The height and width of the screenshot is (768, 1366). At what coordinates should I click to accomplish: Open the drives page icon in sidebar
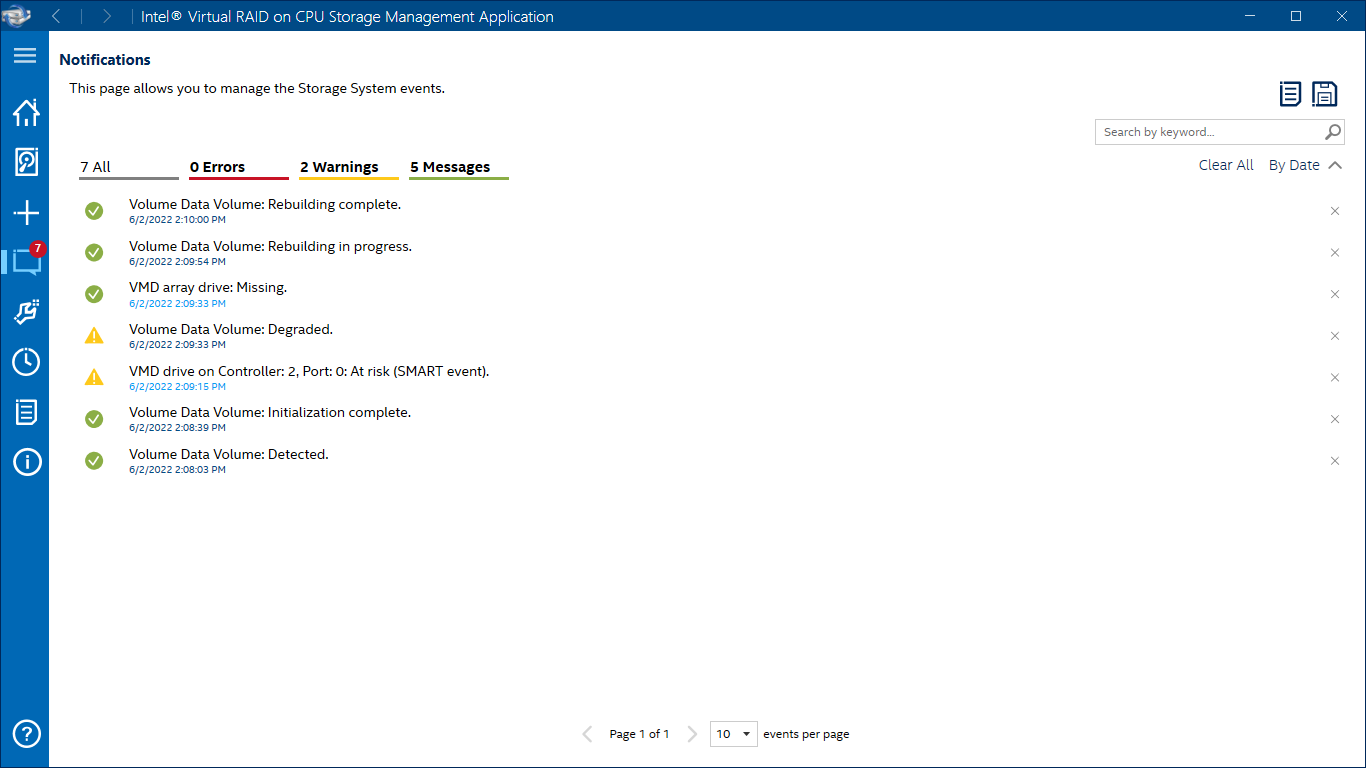pyautogui.click(x=26, y=162)
